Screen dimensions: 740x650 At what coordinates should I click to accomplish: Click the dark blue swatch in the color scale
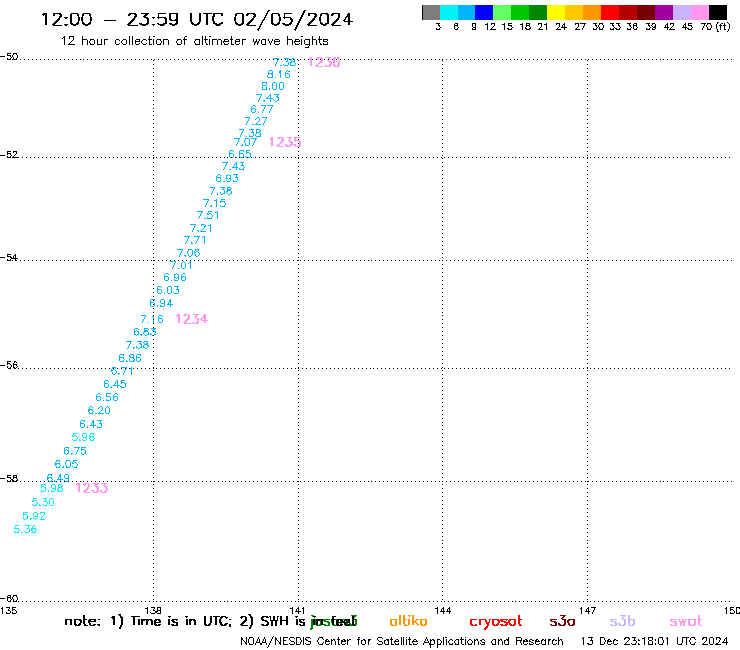[484, 12]
